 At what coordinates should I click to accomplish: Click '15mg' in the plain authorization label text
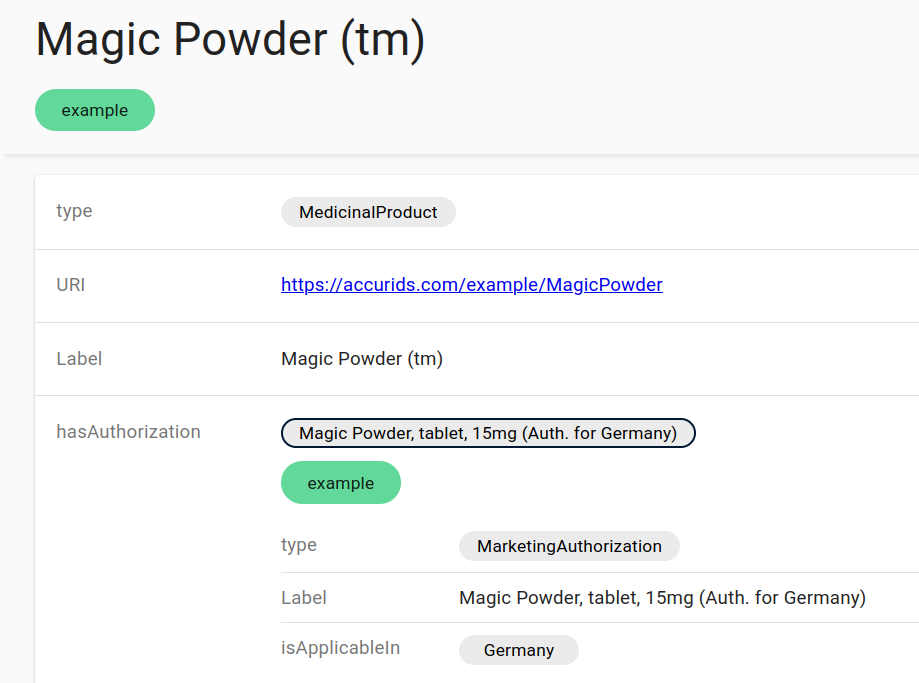669,598
